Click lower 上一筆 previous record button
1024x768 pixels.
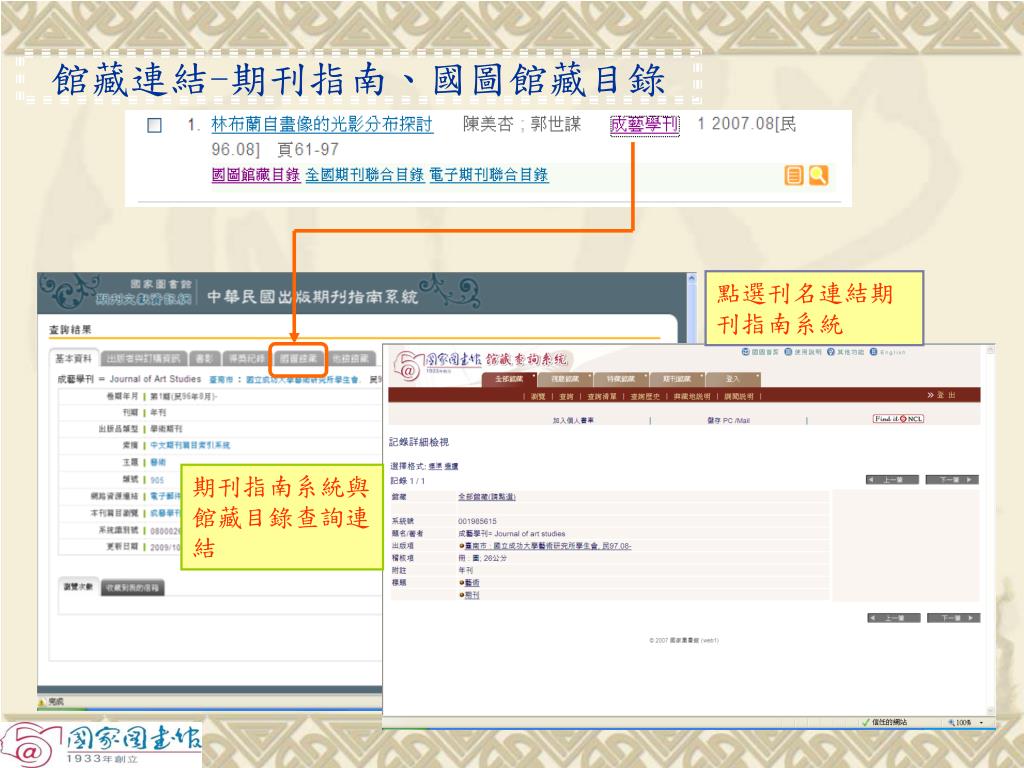tap(893, 618)
